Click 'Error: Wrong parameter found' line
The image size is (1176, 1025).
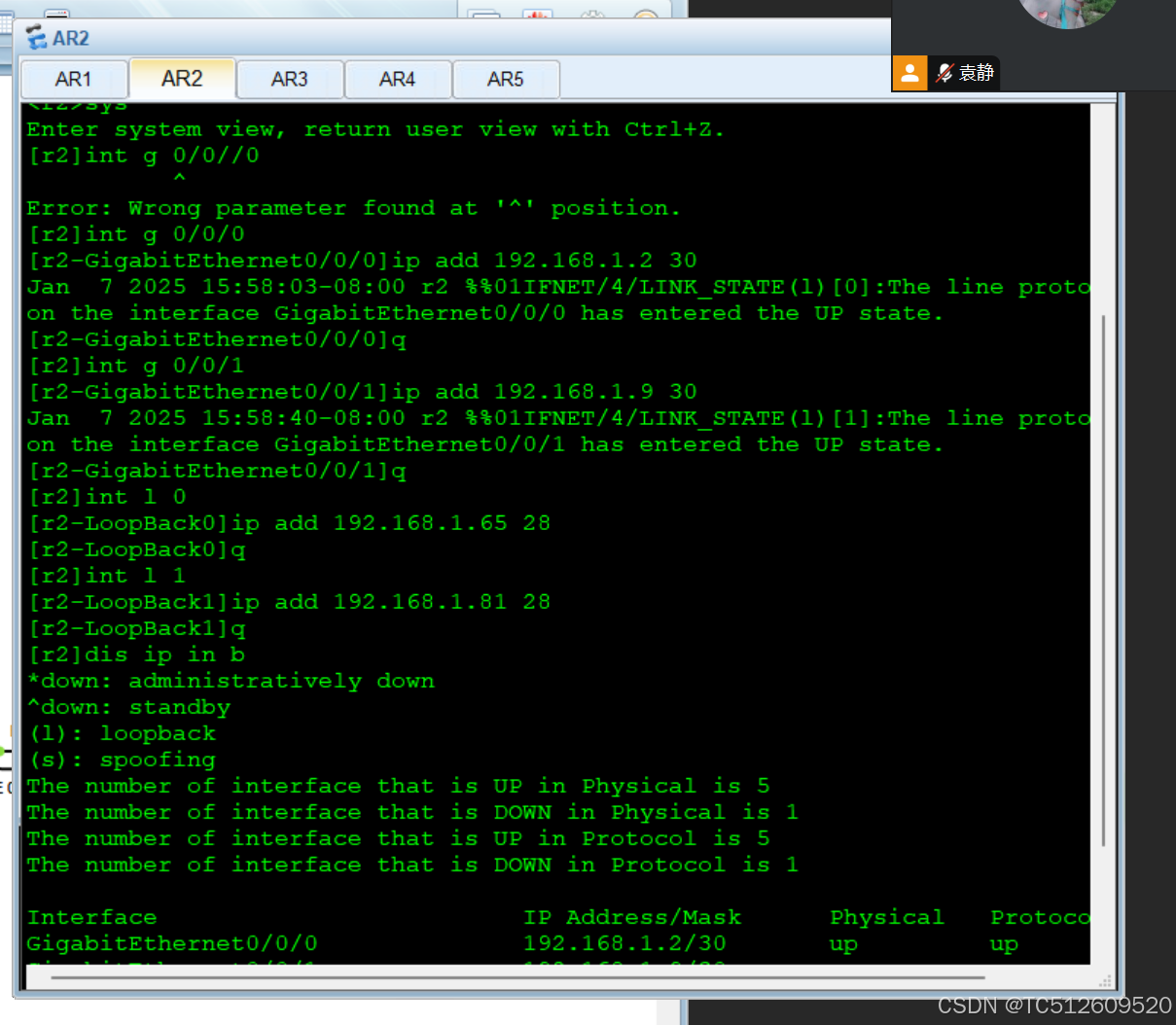[x=353, y=208]
